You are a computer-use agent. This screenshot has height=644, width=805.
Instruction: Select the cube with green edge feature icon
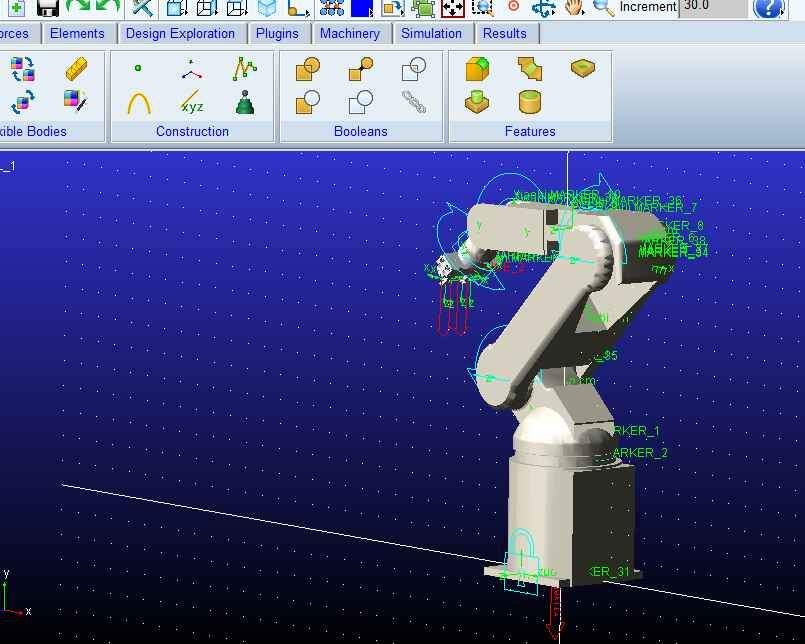[x=477, y=69]
